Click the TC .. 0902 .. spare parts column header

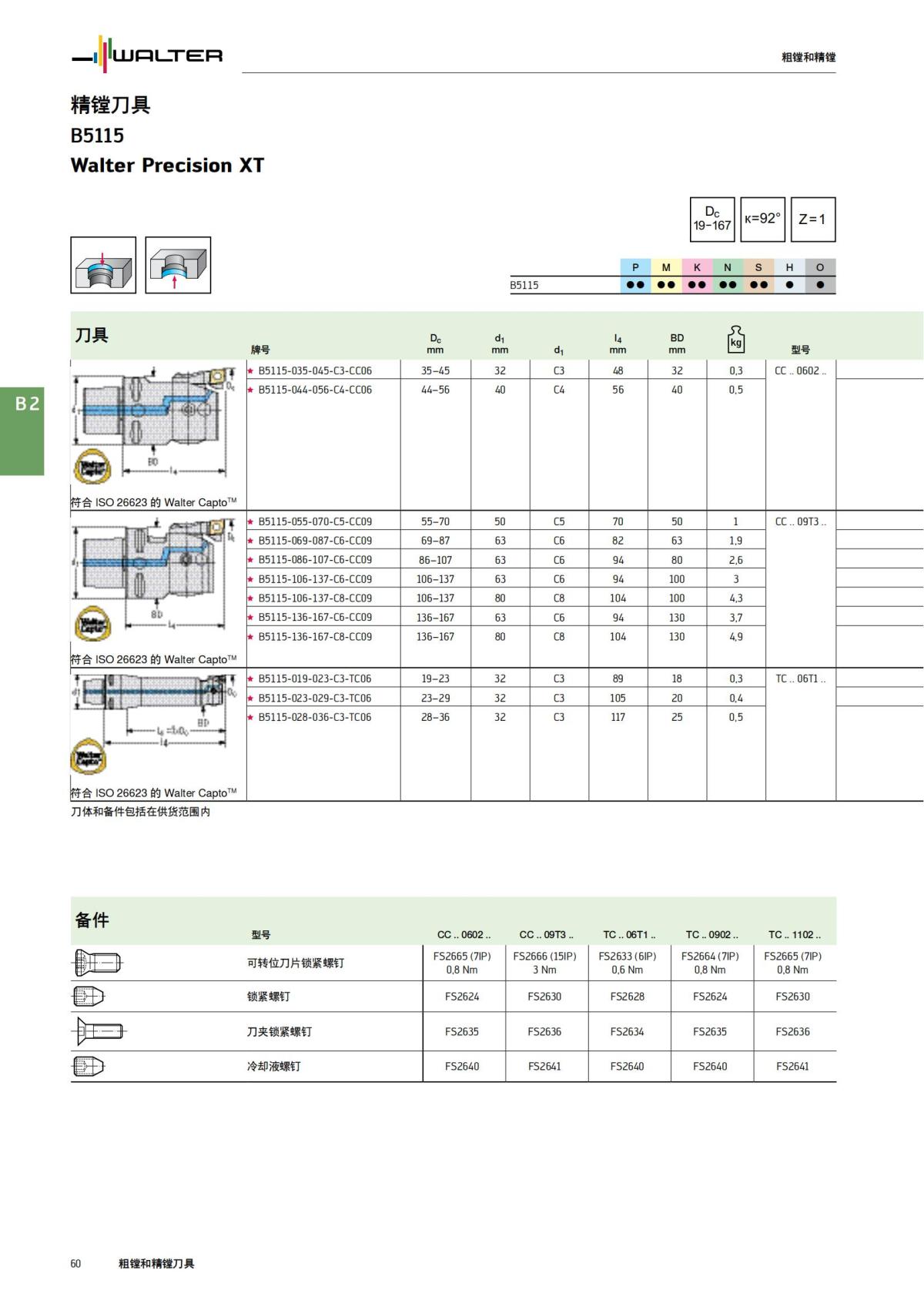(711, 934)
